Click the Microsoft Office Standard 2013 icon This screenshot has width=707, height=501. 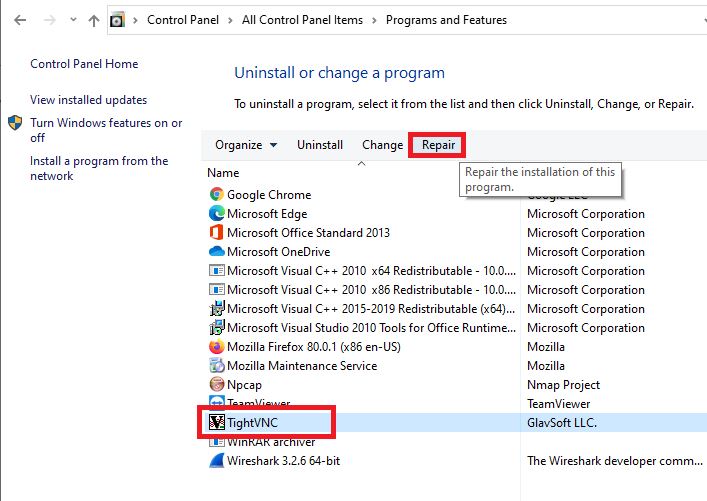tap(216, 232)
